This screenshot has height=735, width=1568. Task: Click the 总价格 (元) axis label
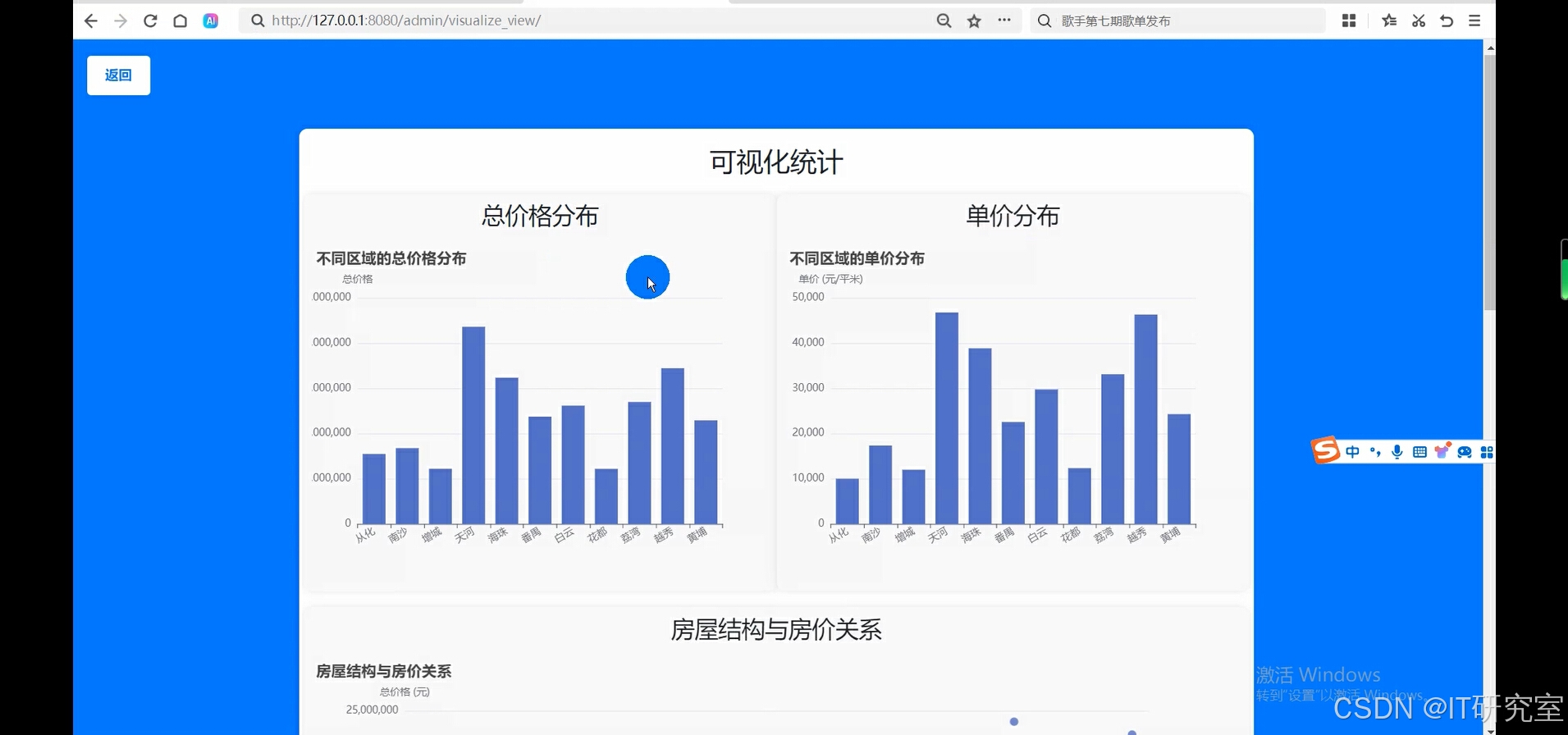click(x=405, y=692)
